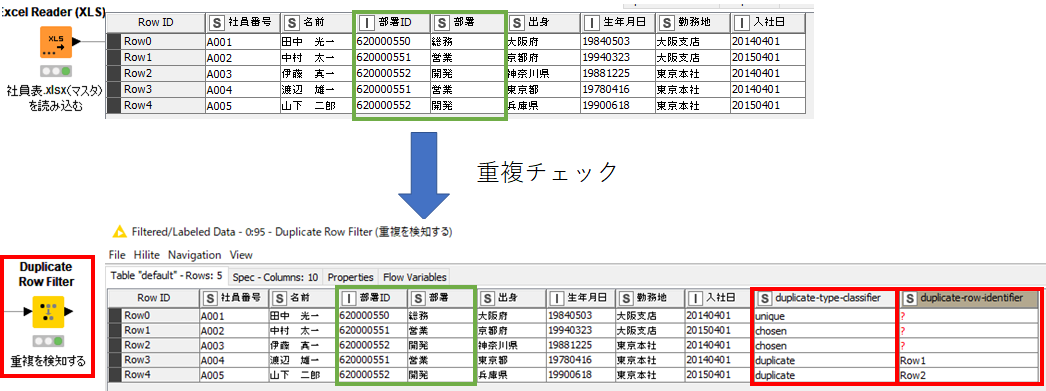Click 兵庫県 in the upper table
This screenshot has height=391, width=1046.
(x=542, y=105)
